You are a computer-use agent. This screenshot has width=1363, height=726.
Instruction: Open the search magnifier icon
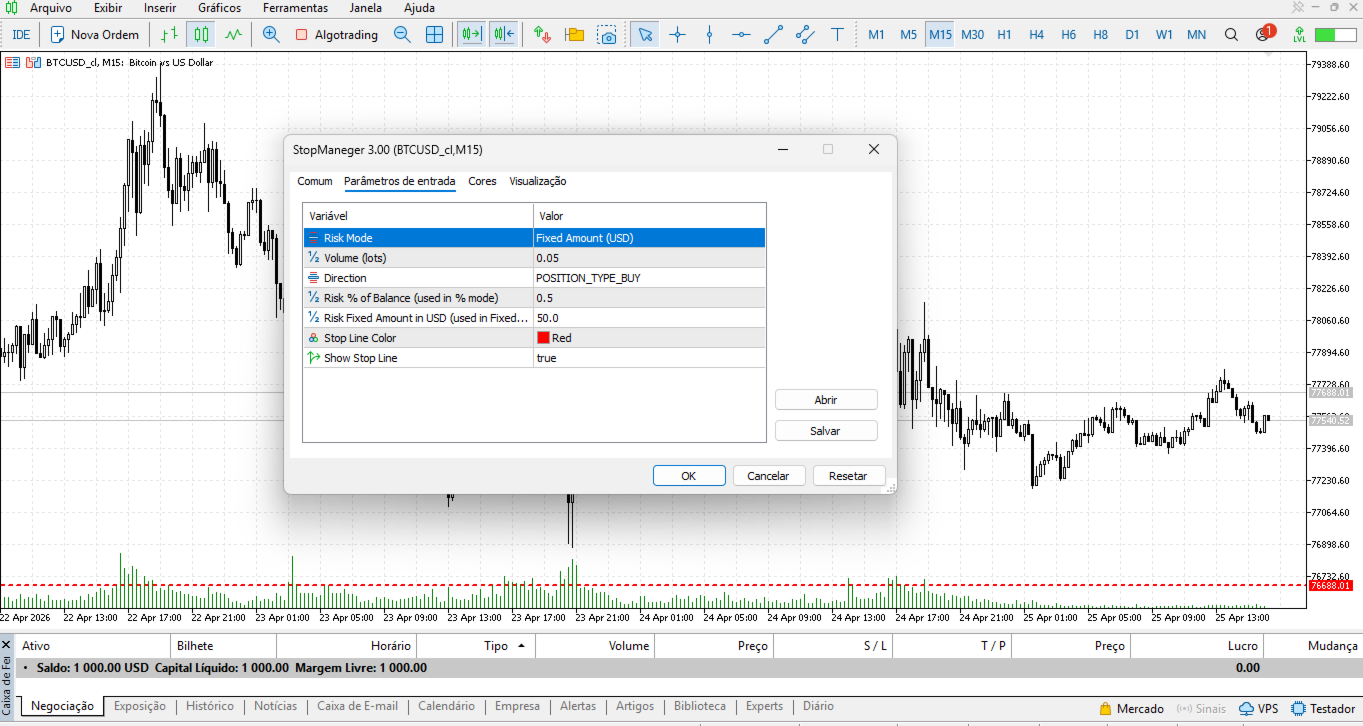pos(1231,35)
